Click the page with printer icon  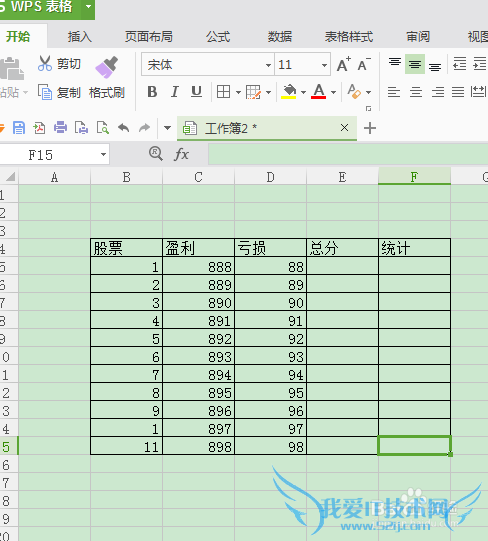click(x=81, y=128)
